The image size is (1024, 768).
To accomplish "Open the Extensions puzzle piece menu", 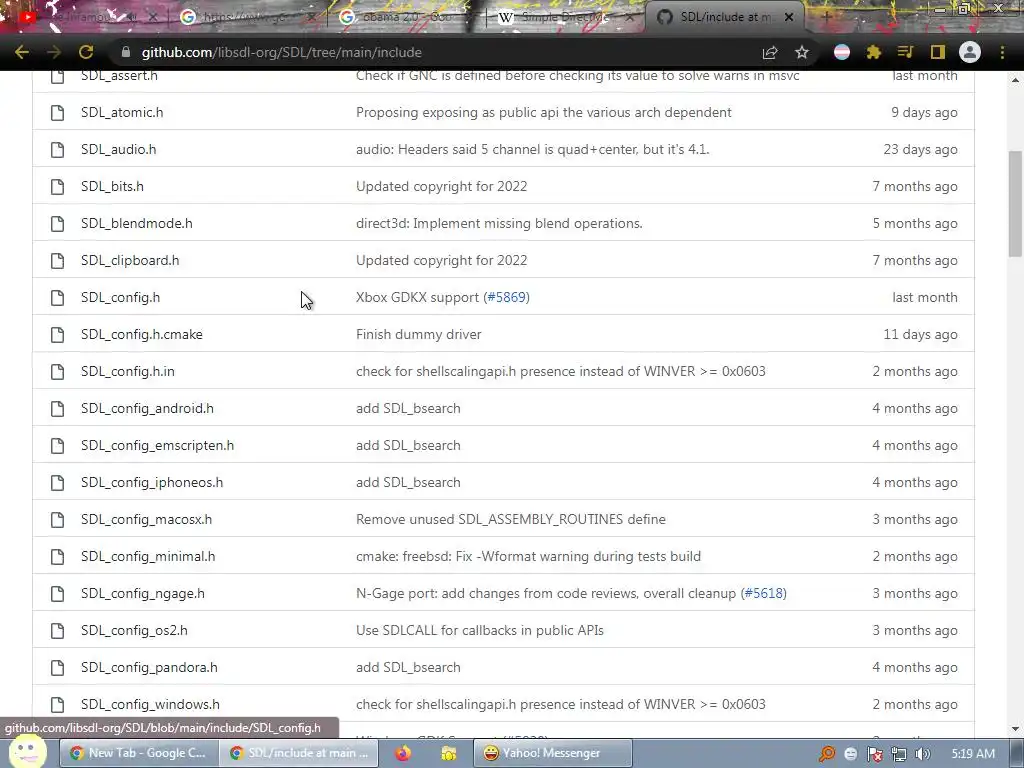I will [x=874, y=52].
